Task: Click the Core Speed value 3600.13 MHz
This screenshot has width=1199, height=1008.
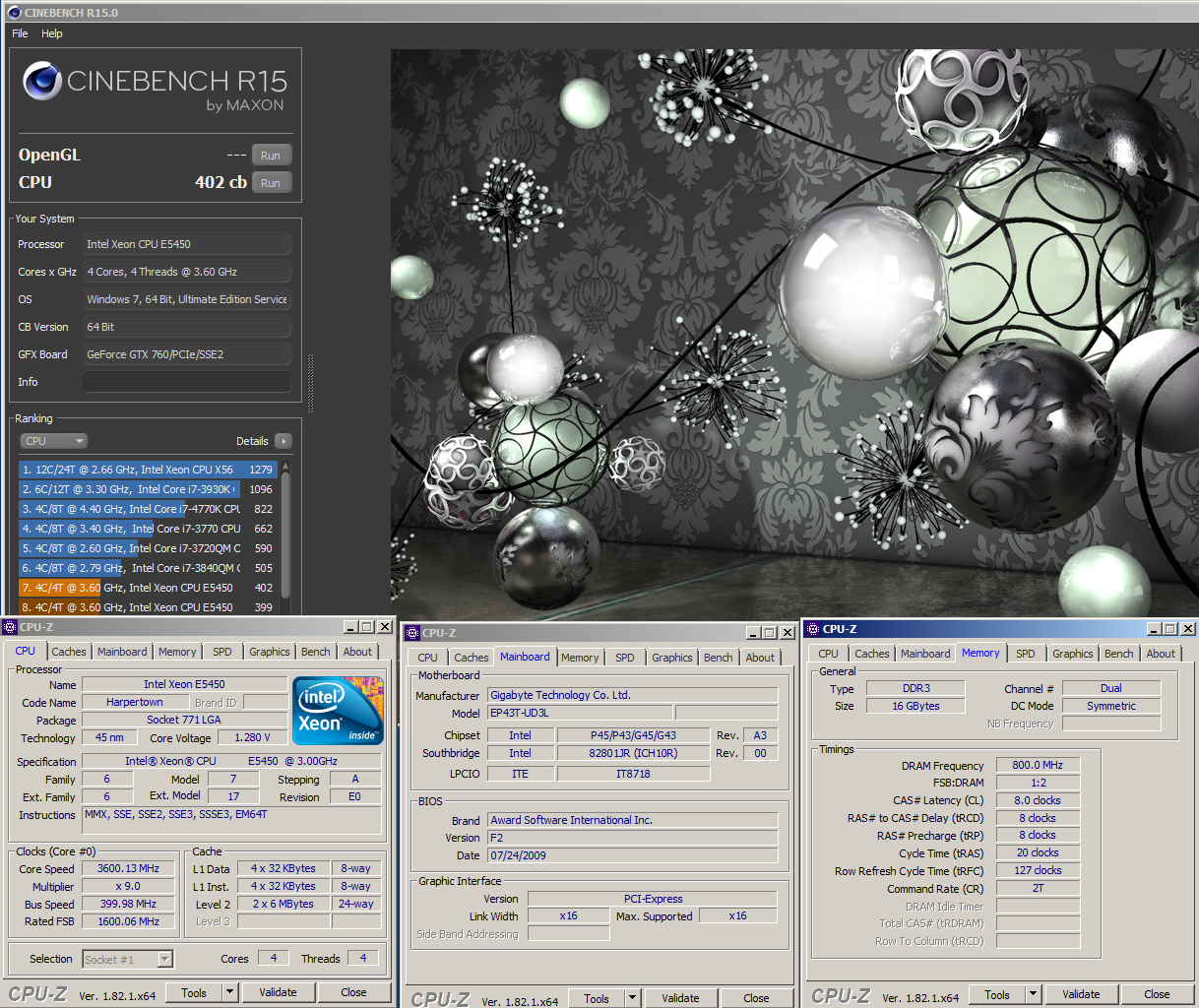Action: pos(128,869)
